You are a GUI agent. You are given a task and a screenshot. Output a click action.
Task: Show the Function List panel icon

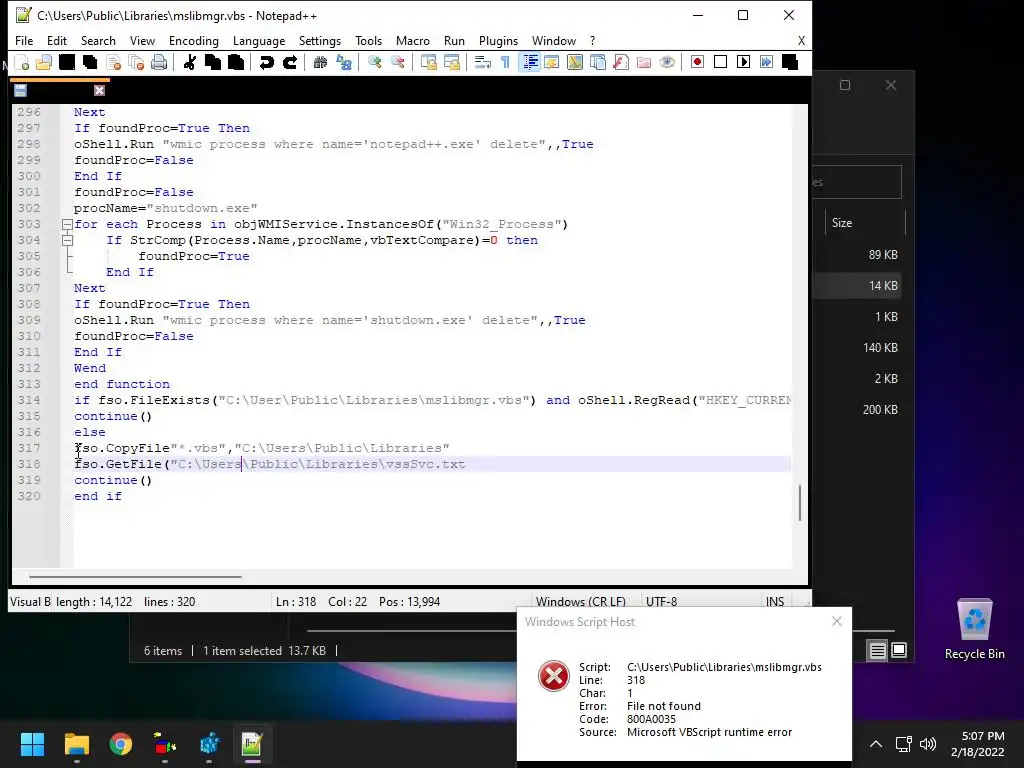(x=620, y=62)
